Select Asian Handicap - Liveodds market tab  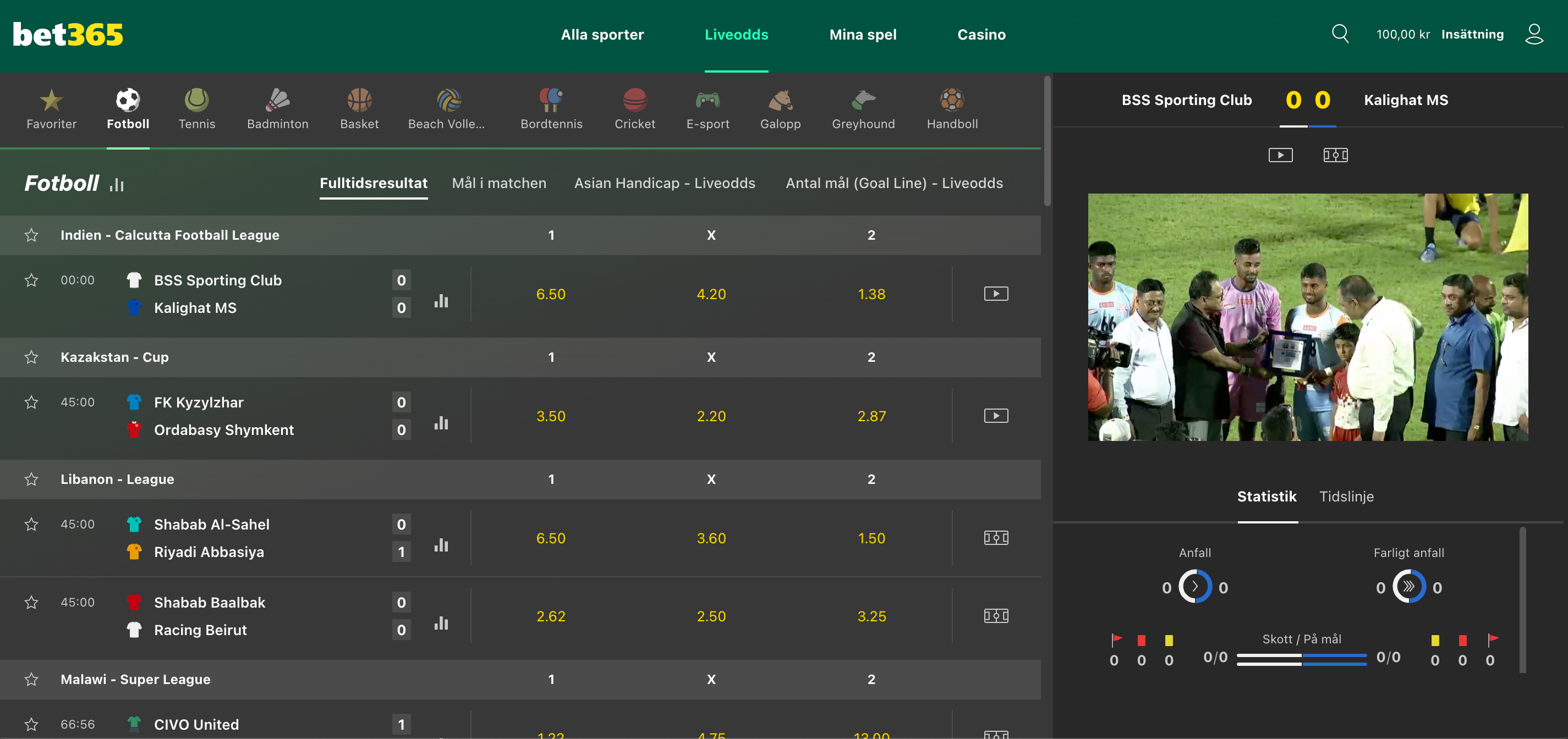pyautogui.click(x=664, y=183)
